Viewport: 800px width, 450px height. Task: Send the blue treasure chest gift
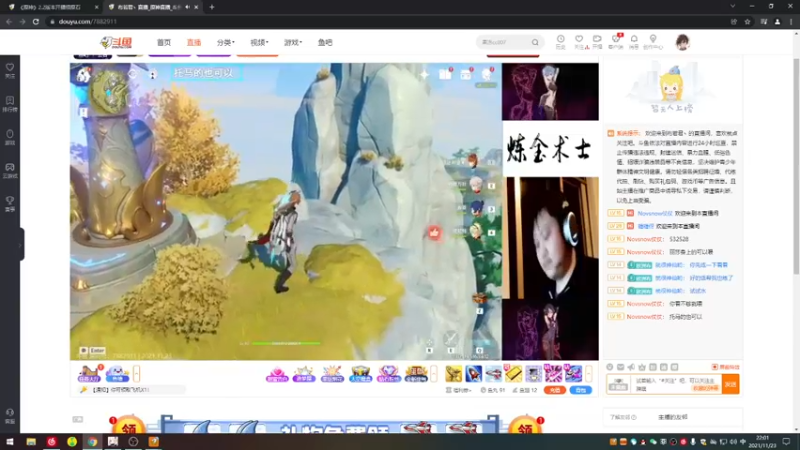(x=360, y=373)
